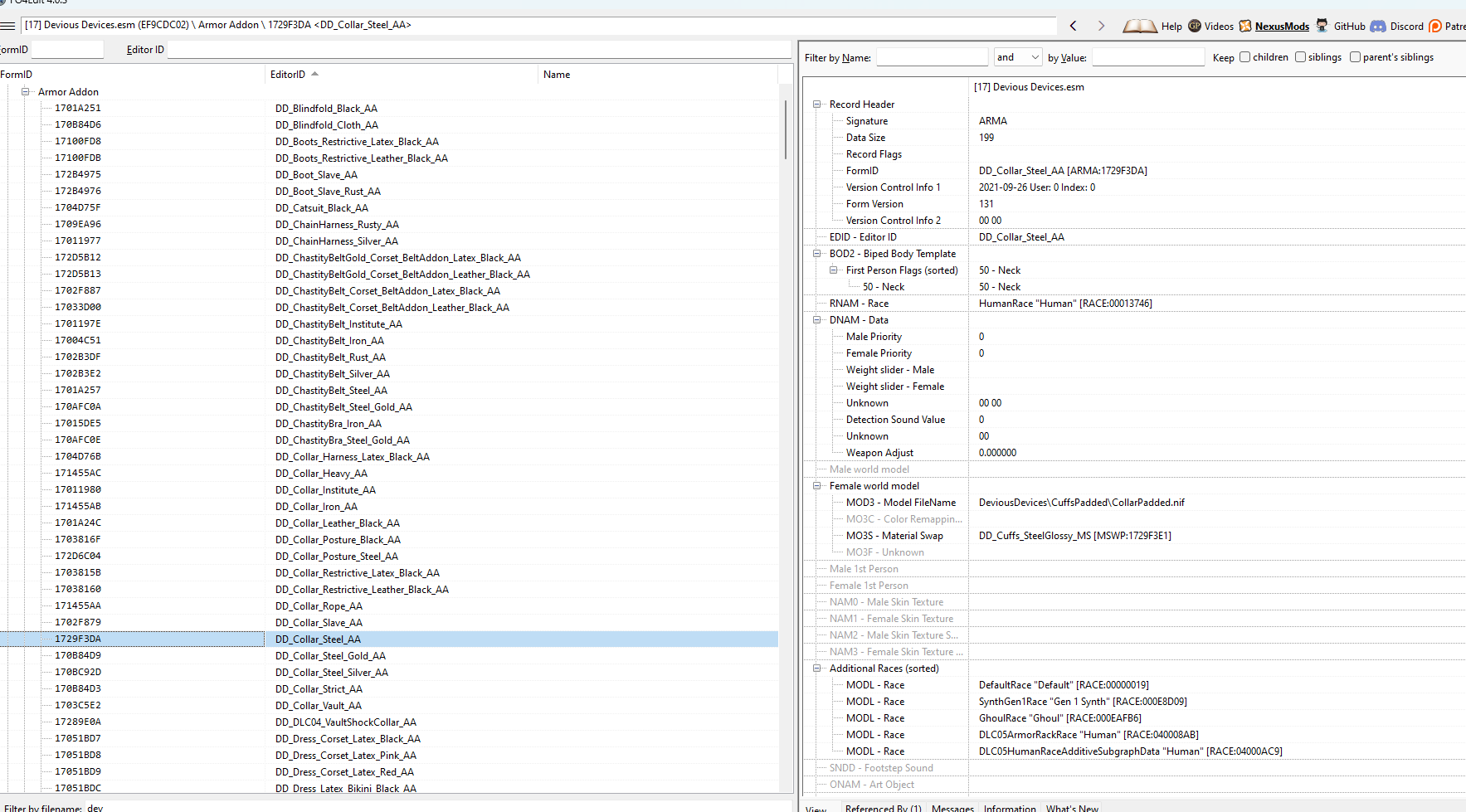This screenshot has height=812, width=1466.
Task: Navigate forward with the right arrow
Action: click(x=1101, y=26)
